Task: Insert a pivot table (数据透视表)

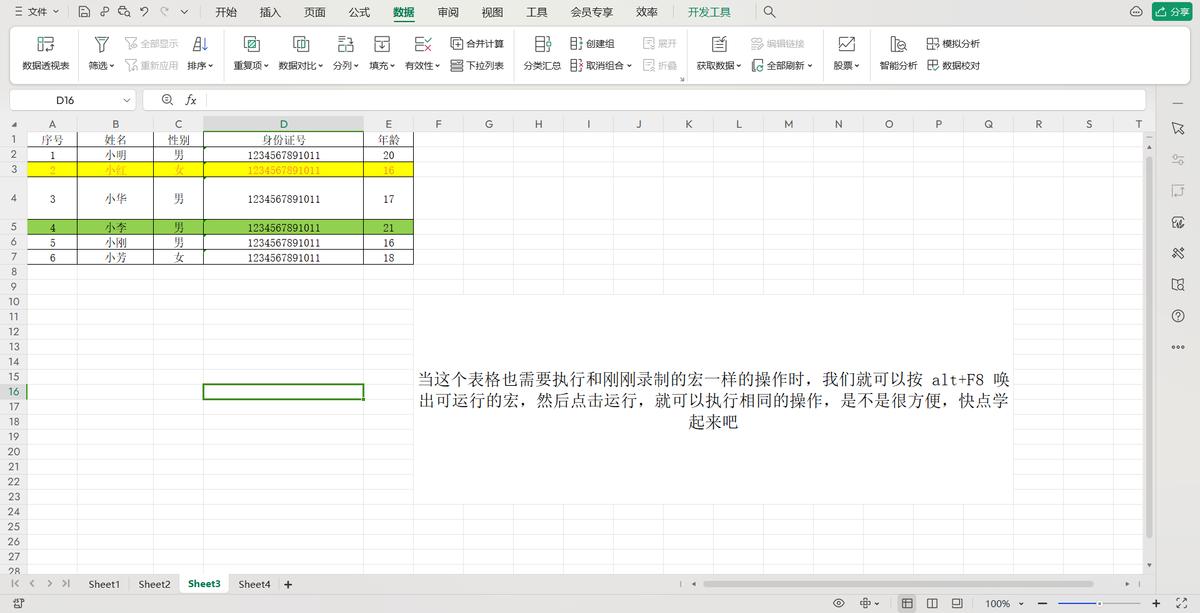Action: (44, 54)
